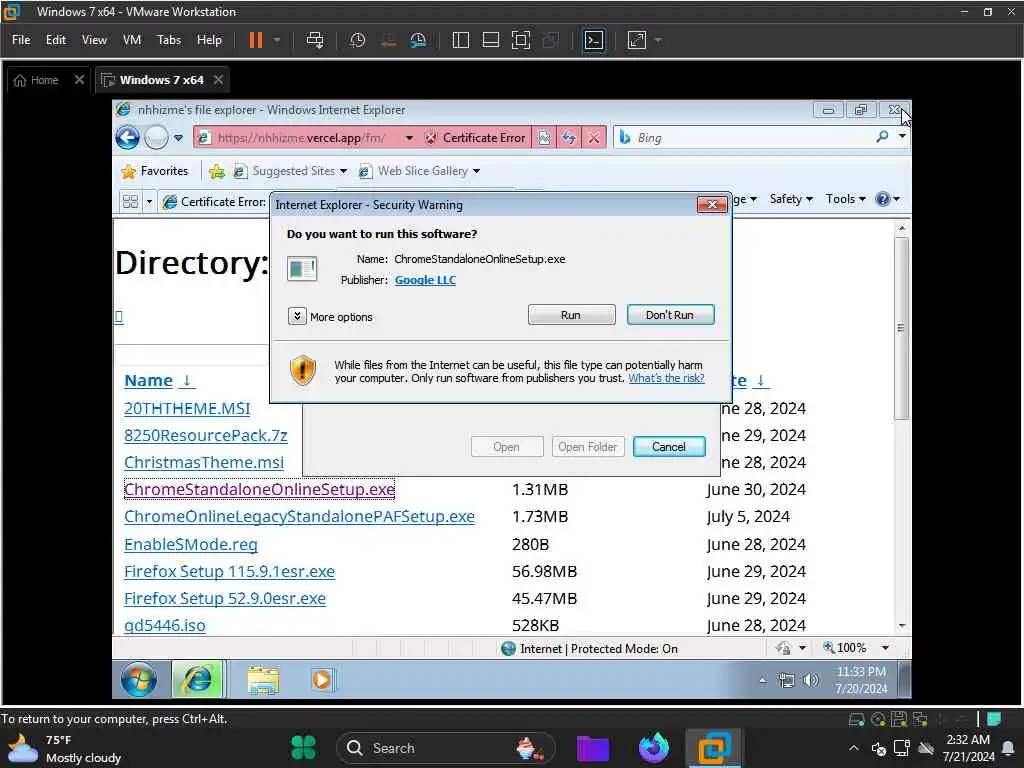Open VMware power options dropdown arrow
This screenshot has height=768, width=1024.
(x=277, y=40)
